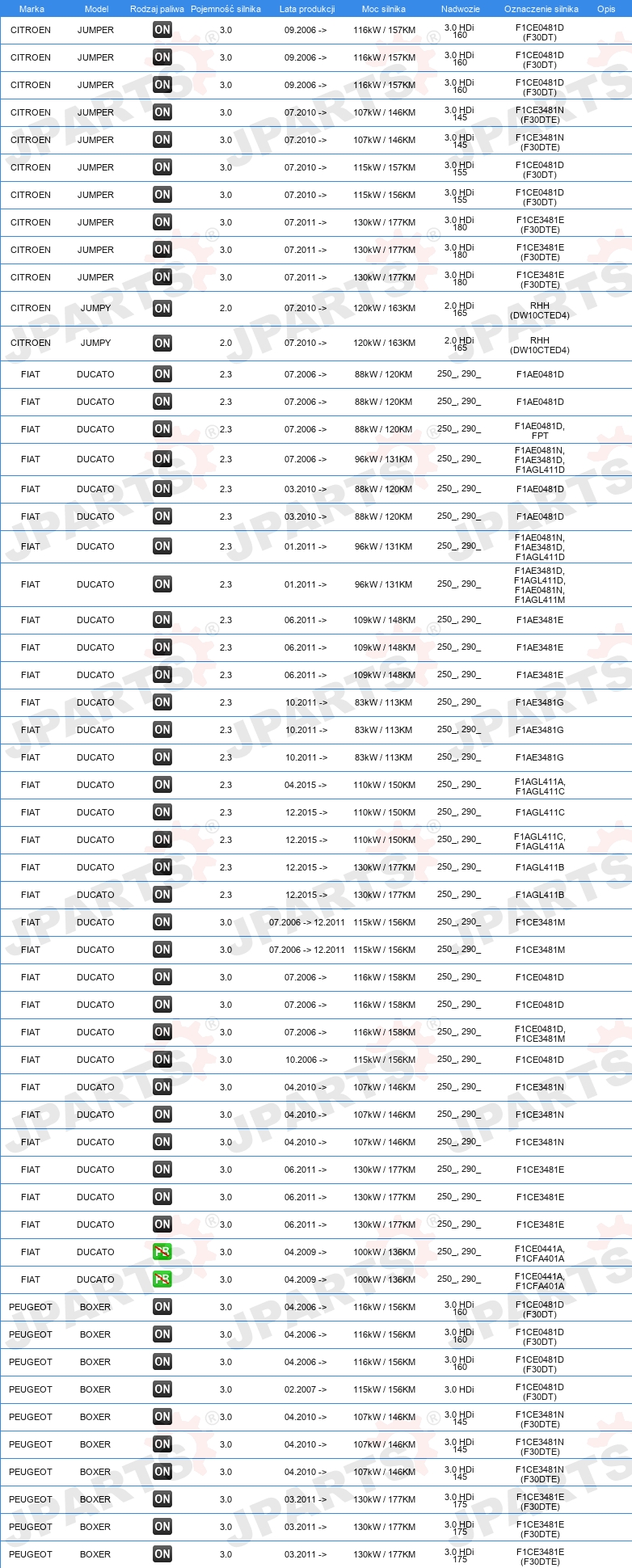Click 'F1CE0481D' in the 10.2006 Ducato row
This screenshot has width=632, height=1568.
coord(540,1060)
